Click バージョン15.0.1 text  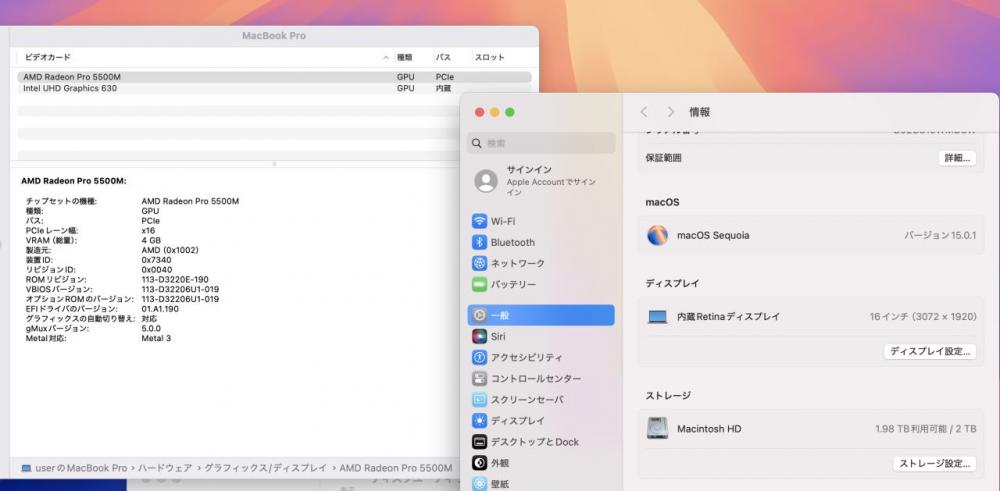(940, 235)
